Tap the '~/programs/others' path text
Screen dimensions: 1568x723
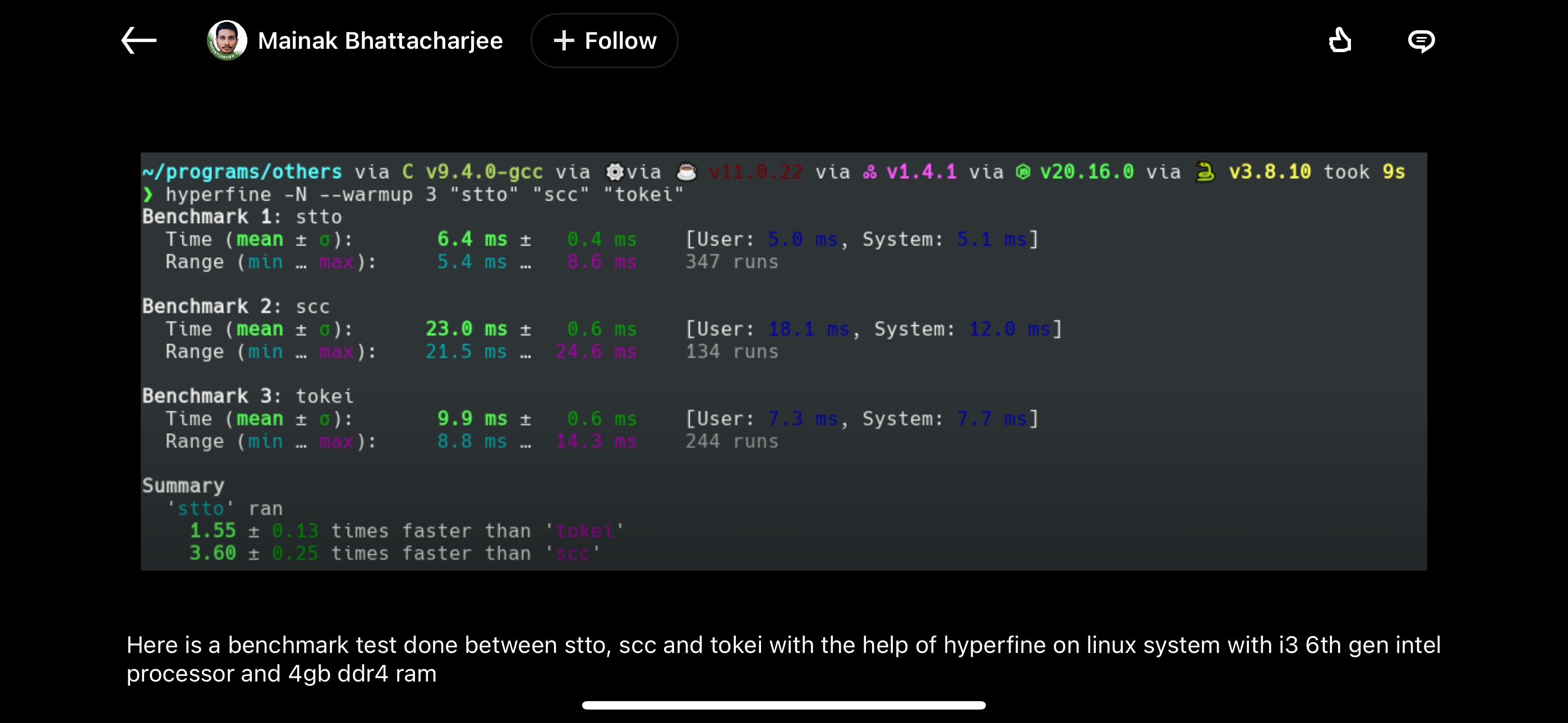[x=242, y=172]
